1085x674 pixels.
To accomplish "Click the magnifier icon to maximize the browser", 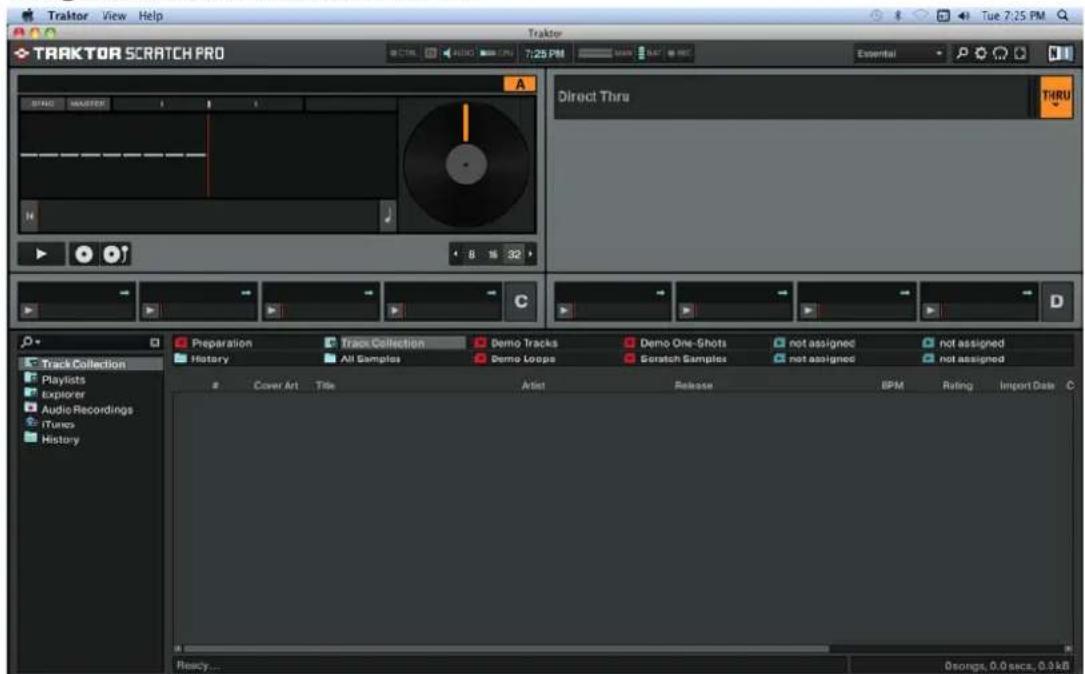I will tap(962, 53).
